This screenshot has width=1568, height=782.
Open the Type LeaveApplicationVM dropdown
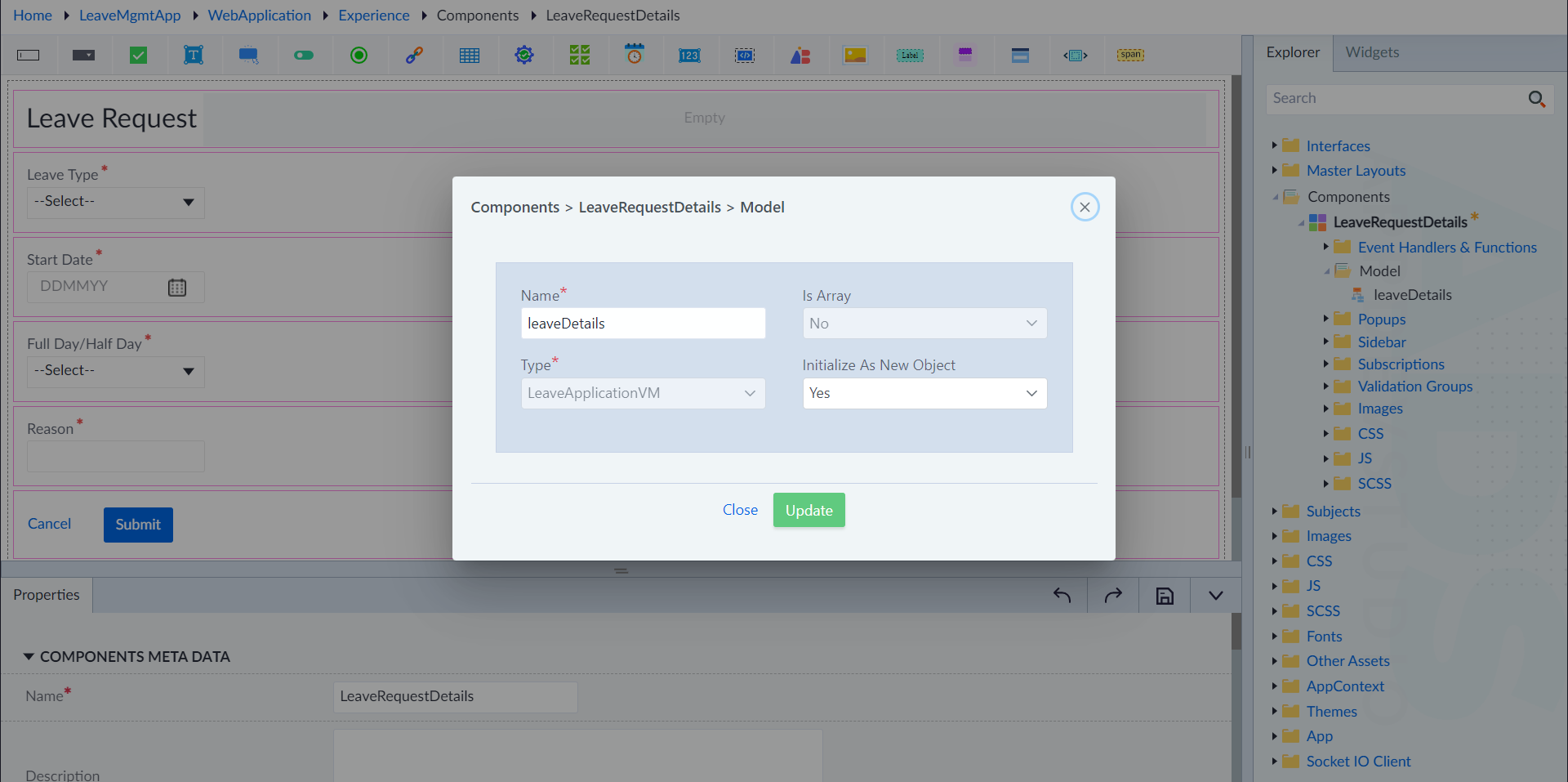click(x=643, y=393)
